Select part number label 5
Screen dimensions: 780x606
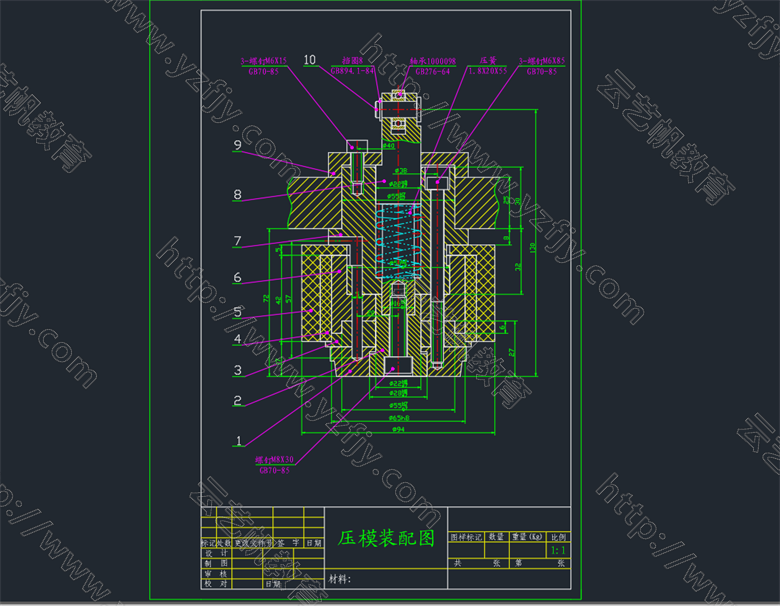point(238,312)
